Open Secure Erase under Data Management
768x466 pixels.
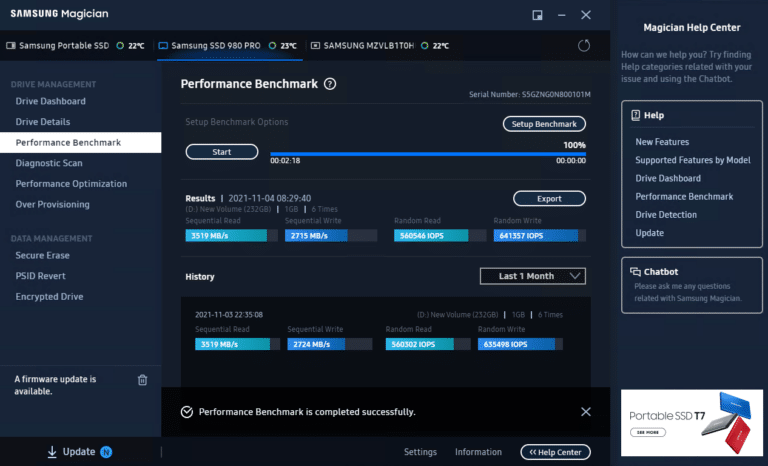pos(43,255)
